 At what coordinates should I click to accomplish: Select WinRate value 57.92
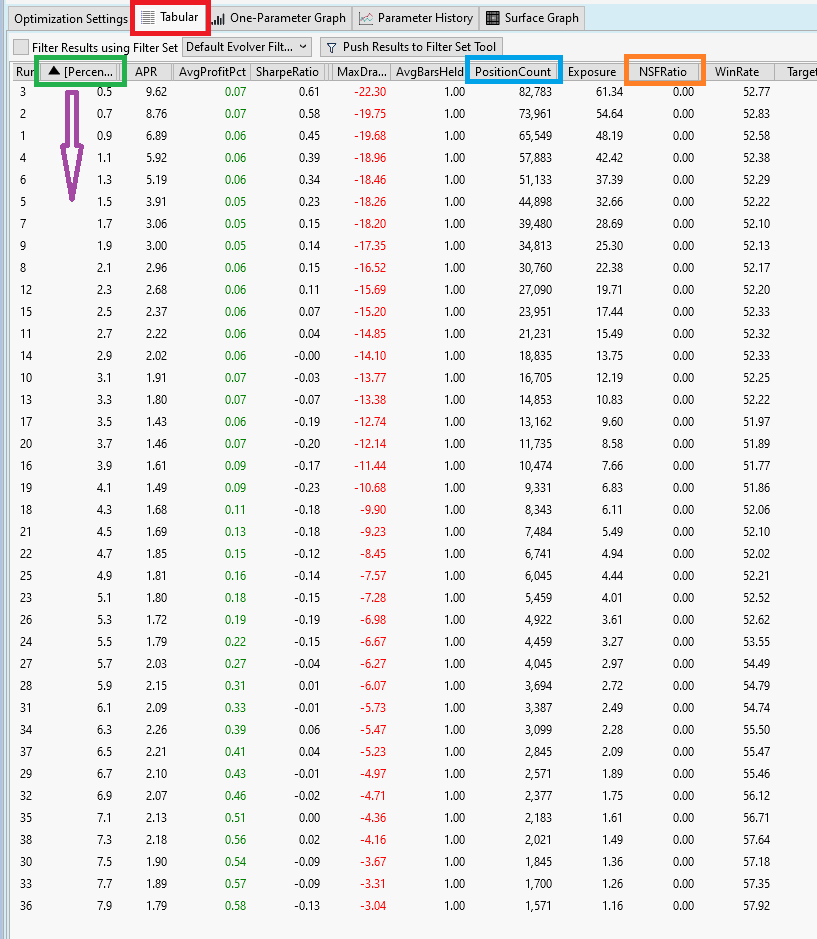[x=757, y=906]
